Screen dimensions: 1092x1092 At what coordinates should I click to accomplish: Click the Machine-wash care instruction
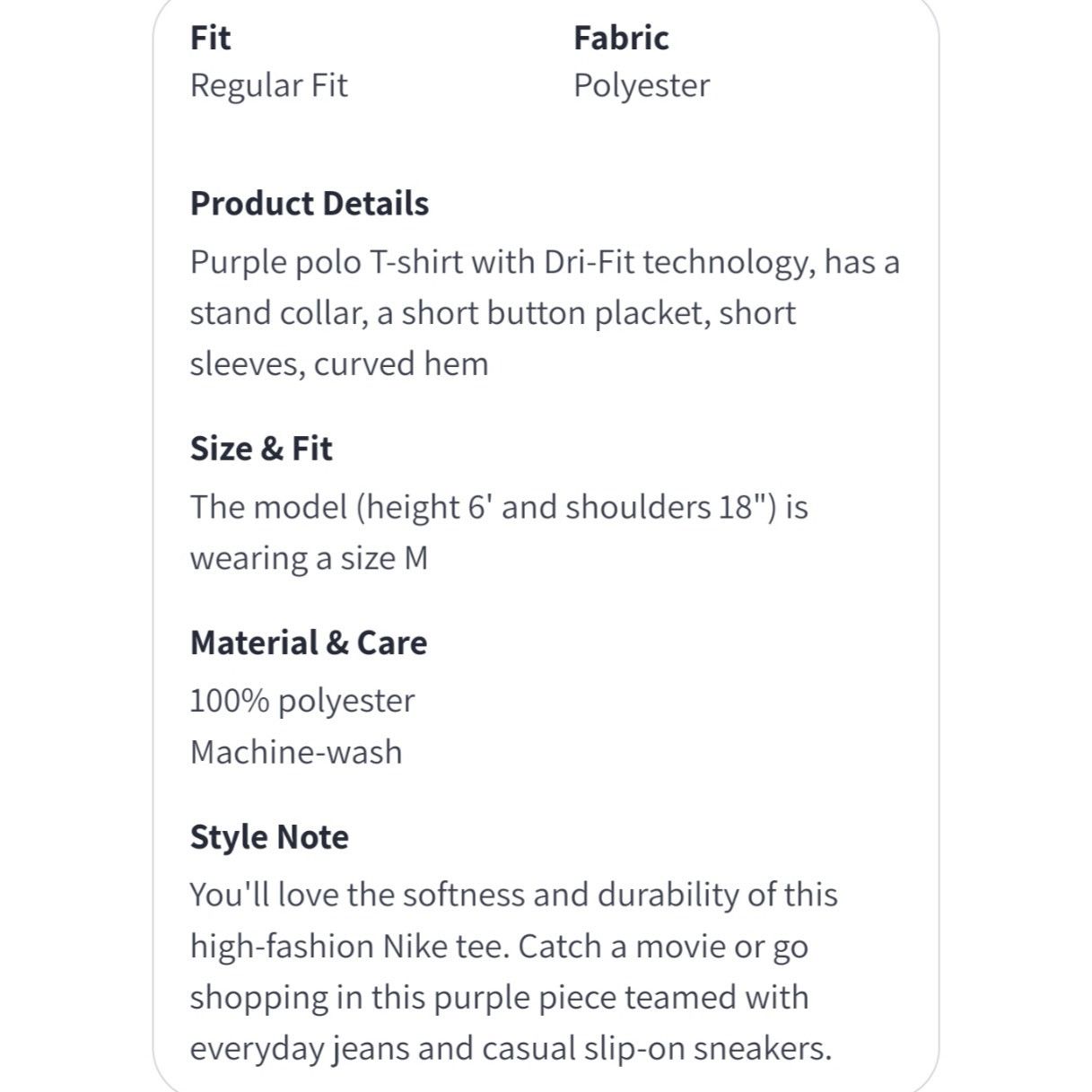tap(296, 753)
